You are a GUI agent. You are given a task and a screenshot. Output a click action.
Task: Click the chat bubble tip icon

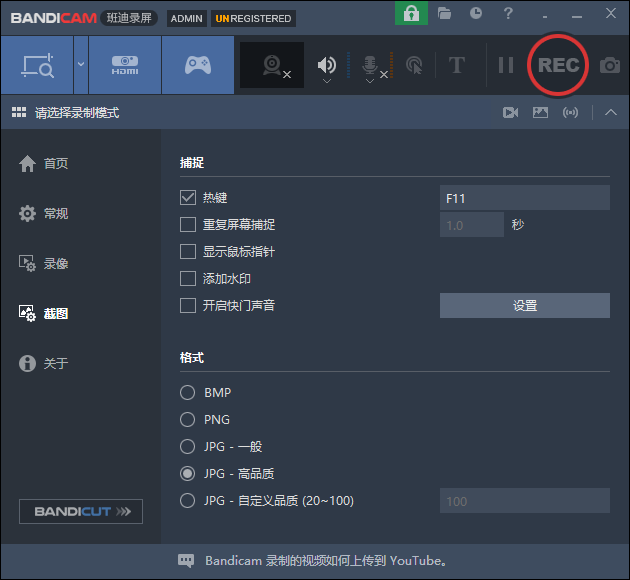(x=186, y=561)
